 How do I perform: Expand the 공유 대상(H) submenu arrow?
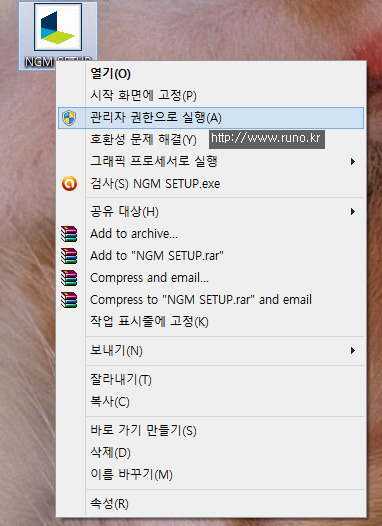pyautogui.click(x=352, y=212)
